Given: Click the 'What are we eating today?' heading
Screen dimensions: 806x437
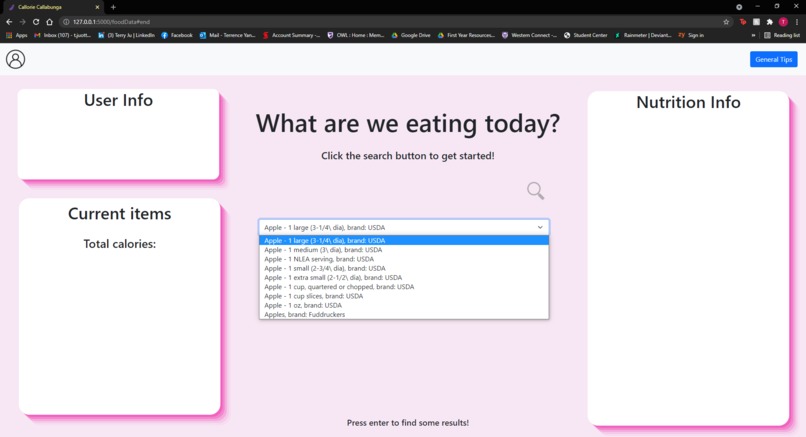Looking at the screenshot, I should [408, 124].
